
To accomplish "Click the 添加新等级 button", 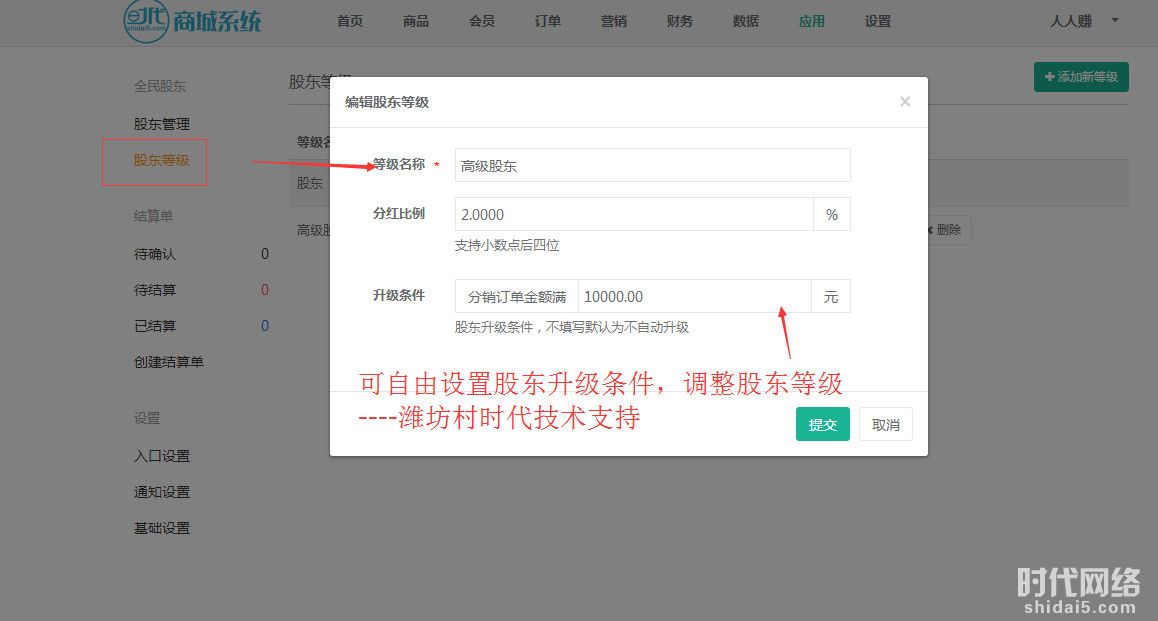I will 1081,77.
